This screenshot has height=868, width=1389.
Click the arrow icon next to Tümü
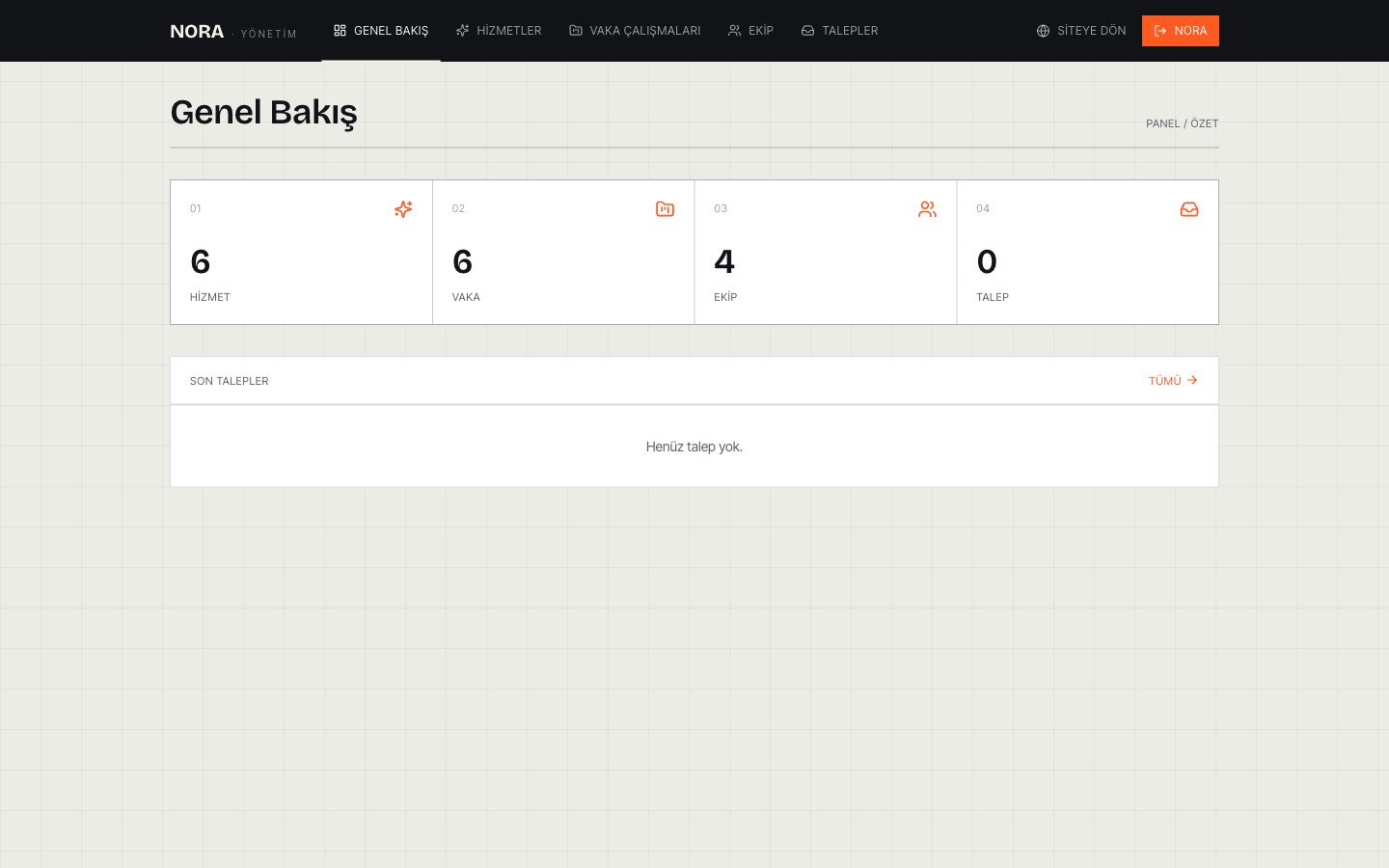coord(1192,380)
